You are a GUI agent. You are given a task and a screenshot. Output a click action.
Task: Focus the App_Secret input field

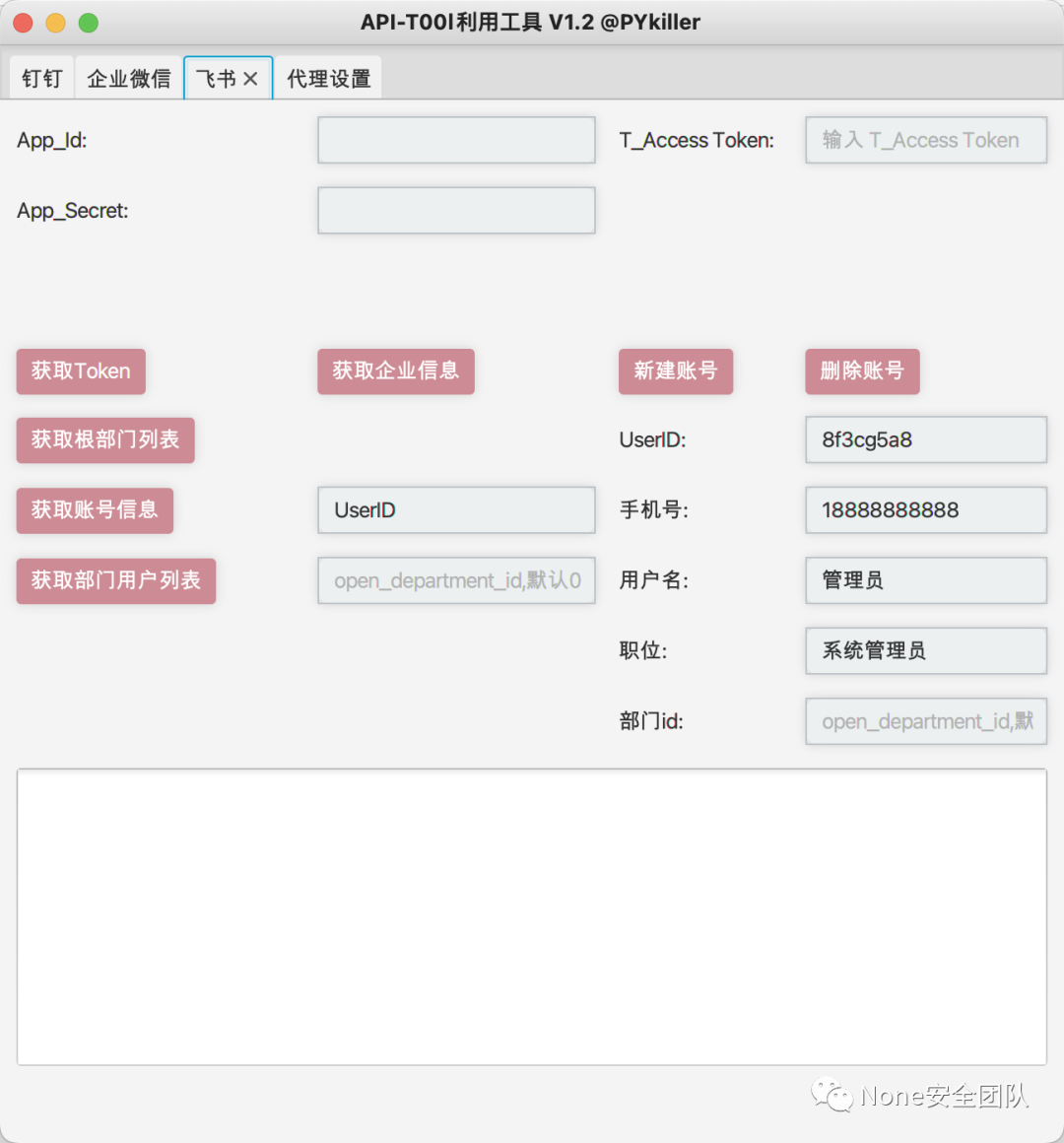click(x=456, y=211)
